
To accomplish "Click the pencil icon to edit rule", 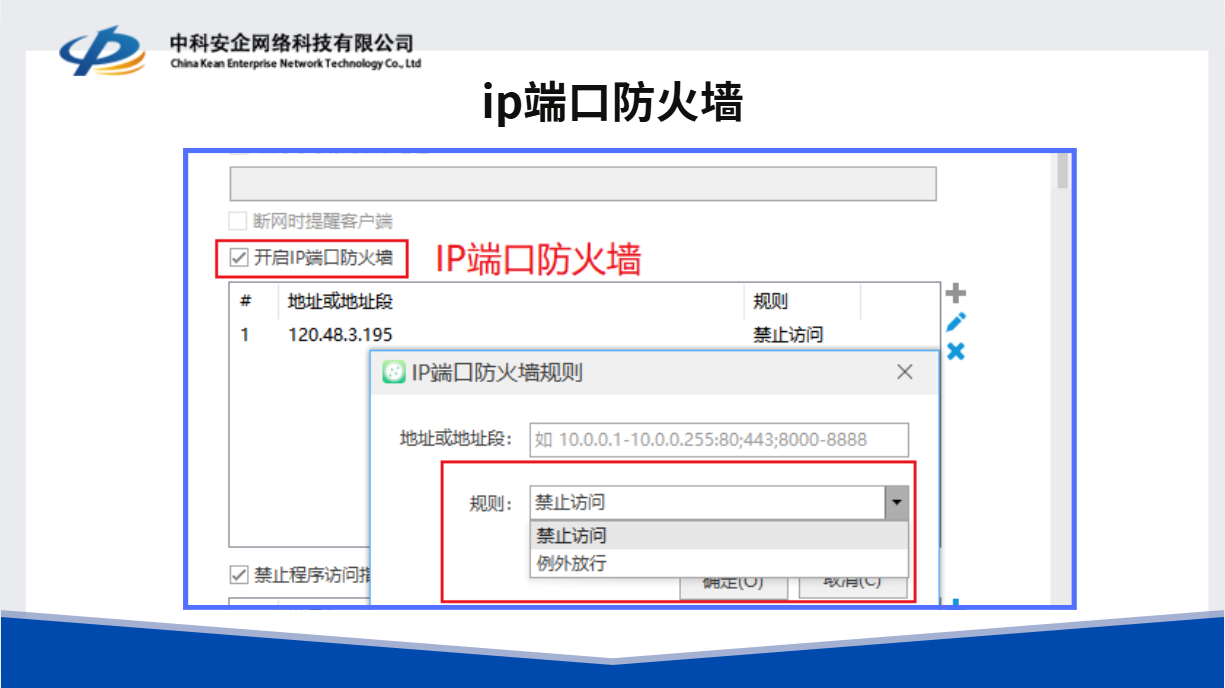I will pyautogui.click(x=956, y=322).
